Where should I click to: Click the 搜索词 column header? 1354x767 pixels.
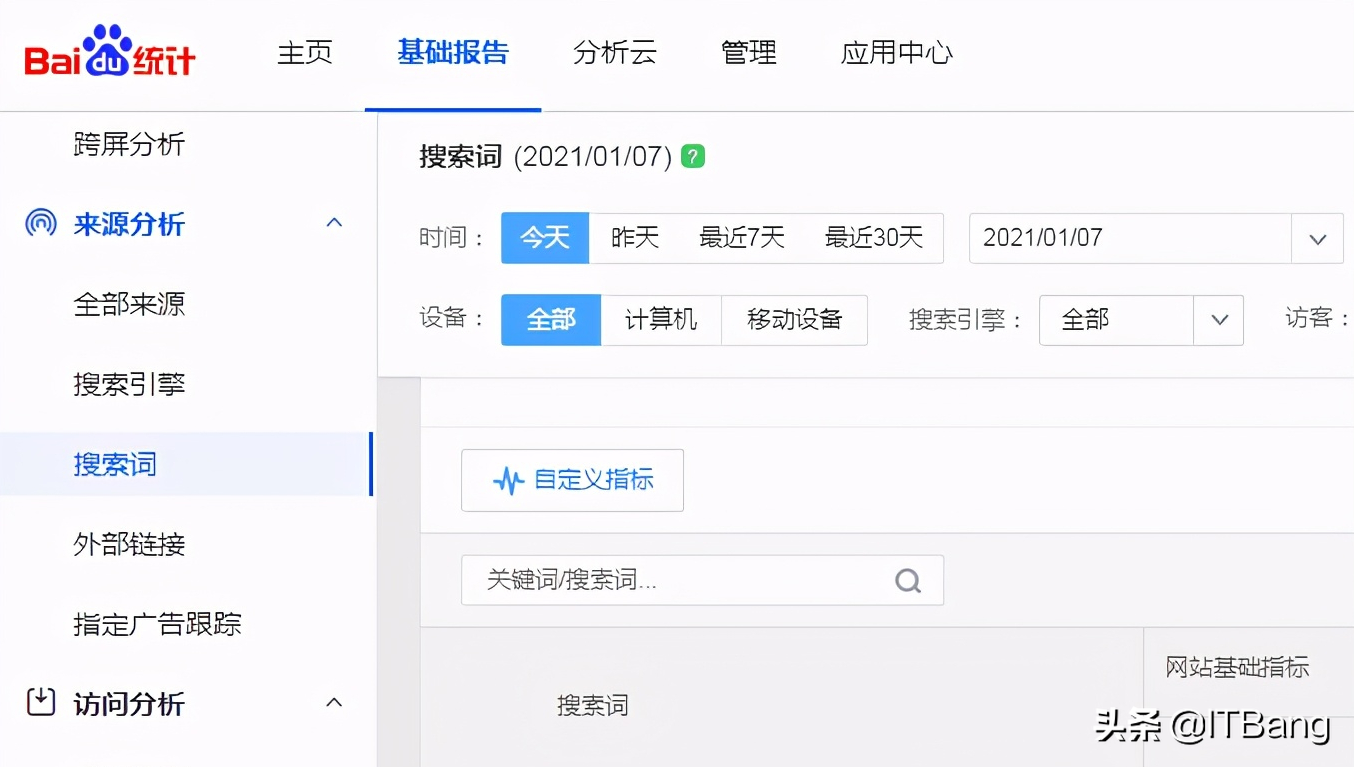[x=593, y=705]
